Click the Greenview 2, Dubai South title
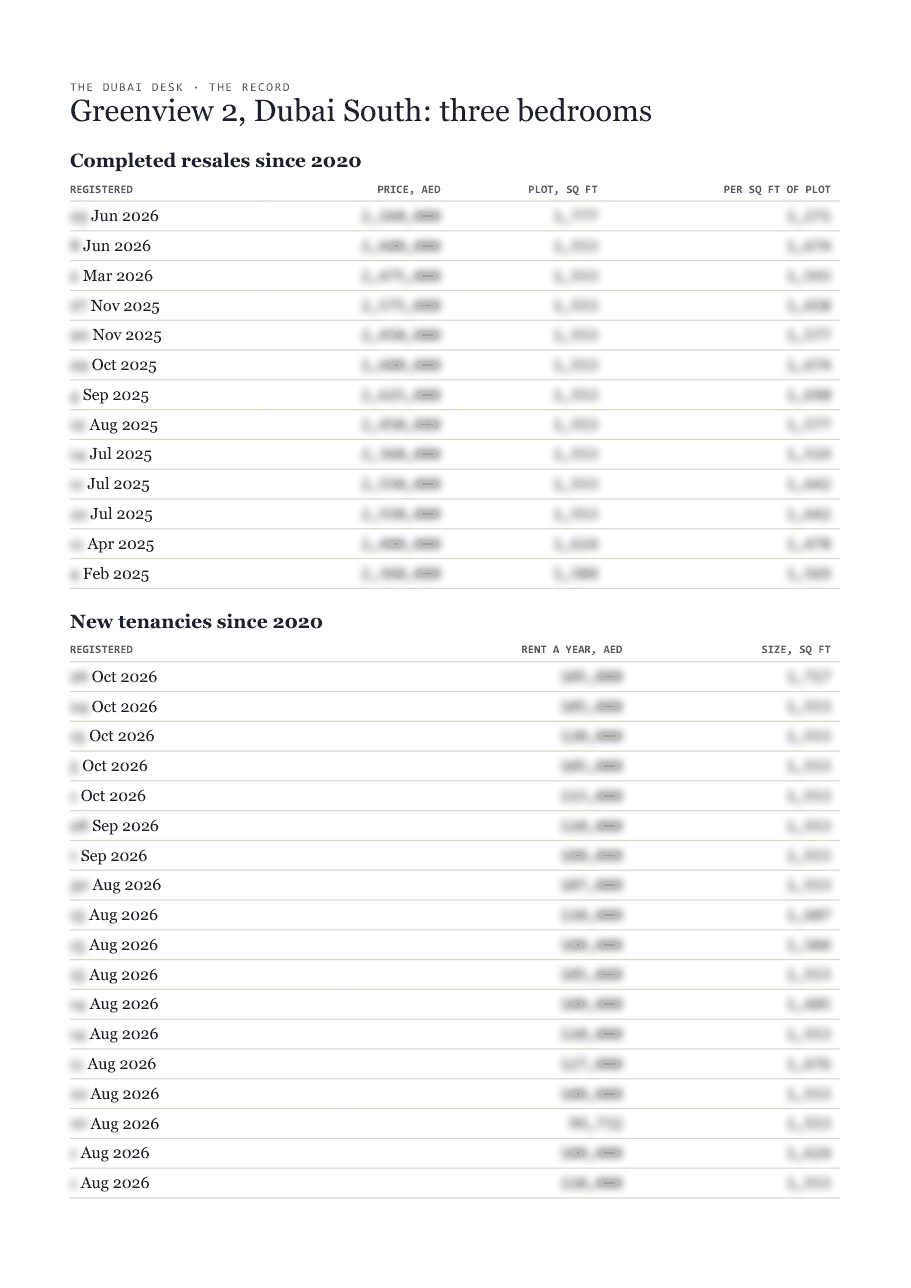 tap(361, 111)
